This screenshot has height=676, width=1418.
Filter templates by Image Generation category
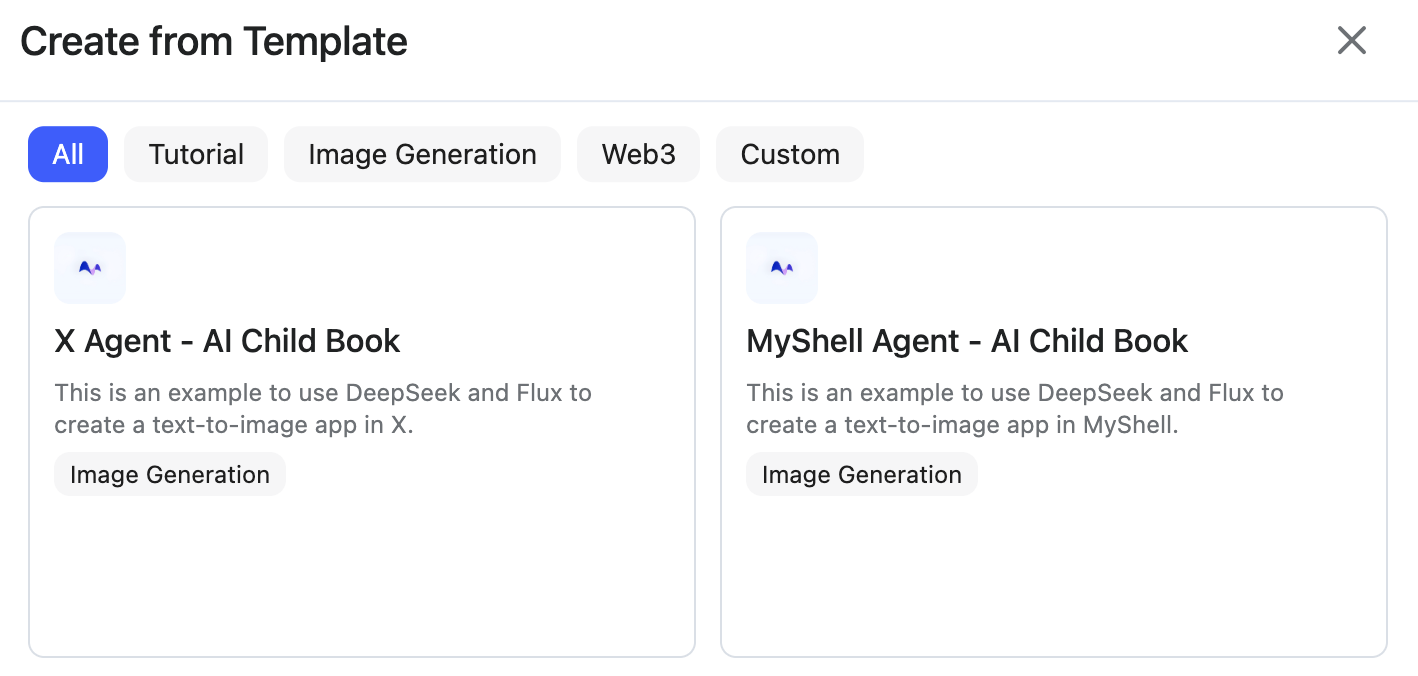click(422, 154)
